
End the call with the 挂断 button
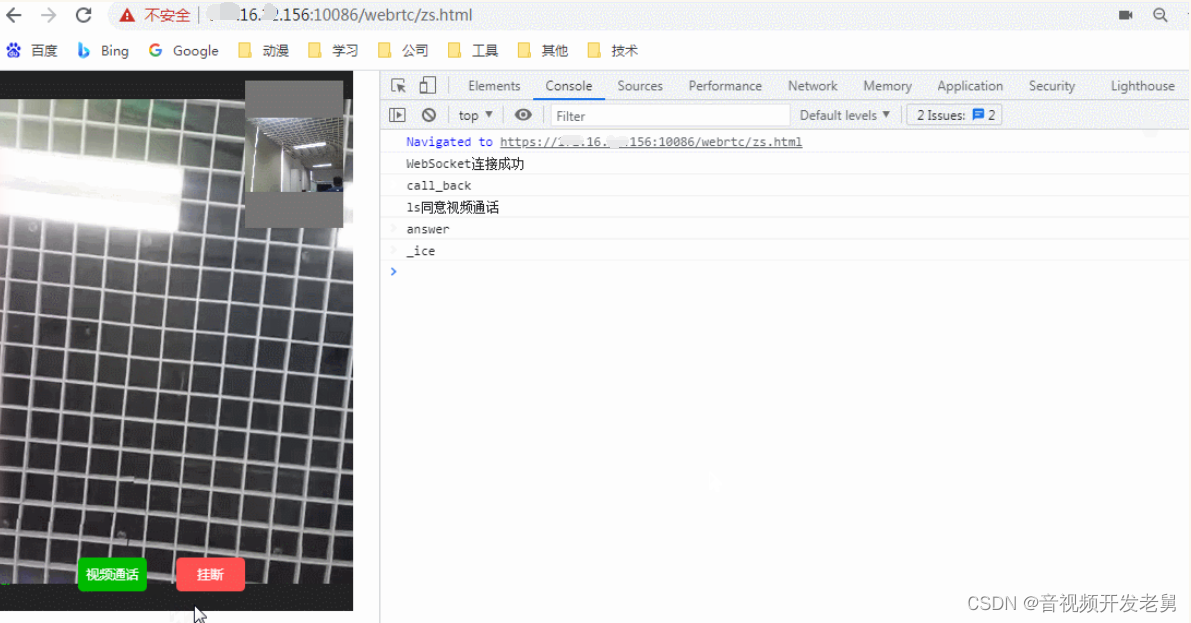210,574
